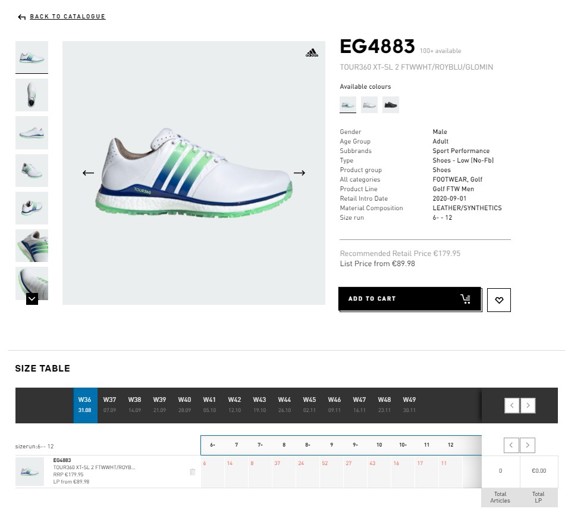The width and height of the screenshot is (568, 520).
Task: Select delivery week W43 tab
Action: (259, 405)
